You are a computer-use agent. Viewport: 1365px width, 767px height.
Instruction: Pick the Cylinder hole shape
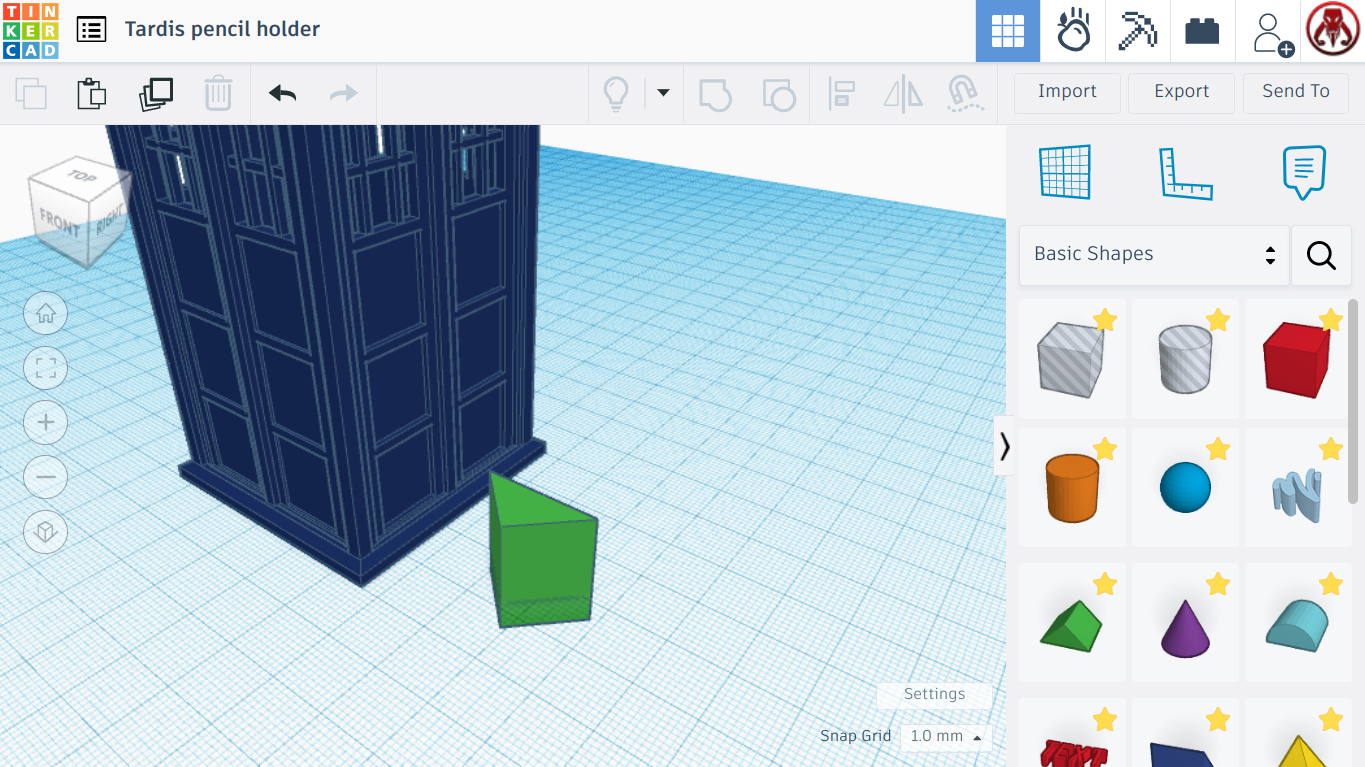point(1185,359)
